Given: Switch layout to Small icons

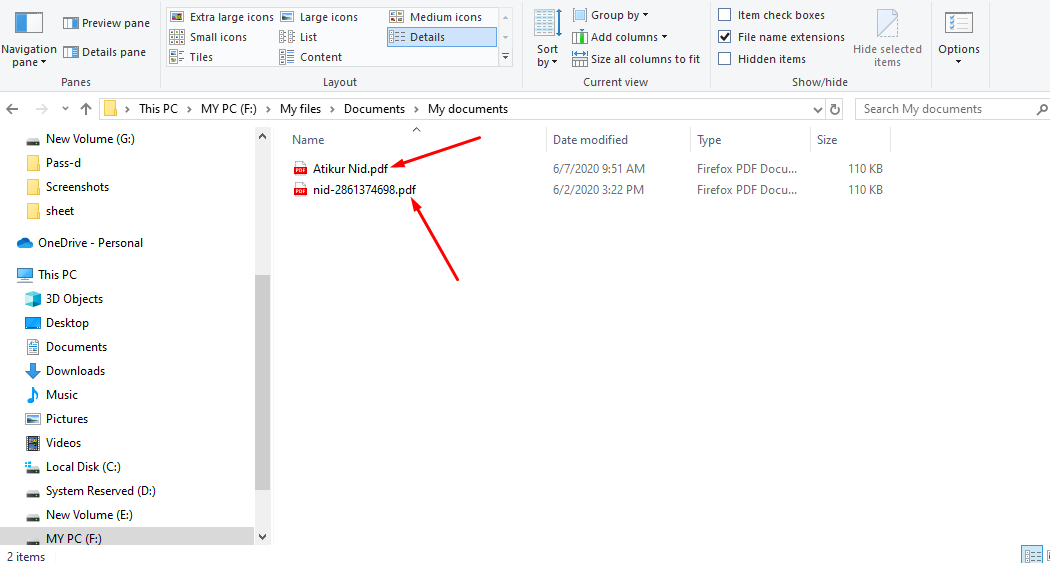Looking at the screenshot, I should (208, 37).
